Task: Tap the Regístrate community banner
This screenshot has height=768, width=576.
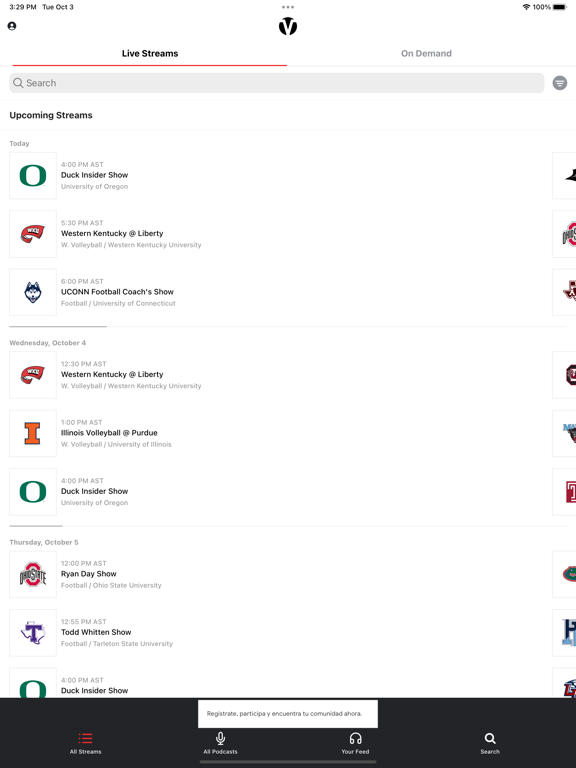Action: pyautogui.click(x=288, y=714)
